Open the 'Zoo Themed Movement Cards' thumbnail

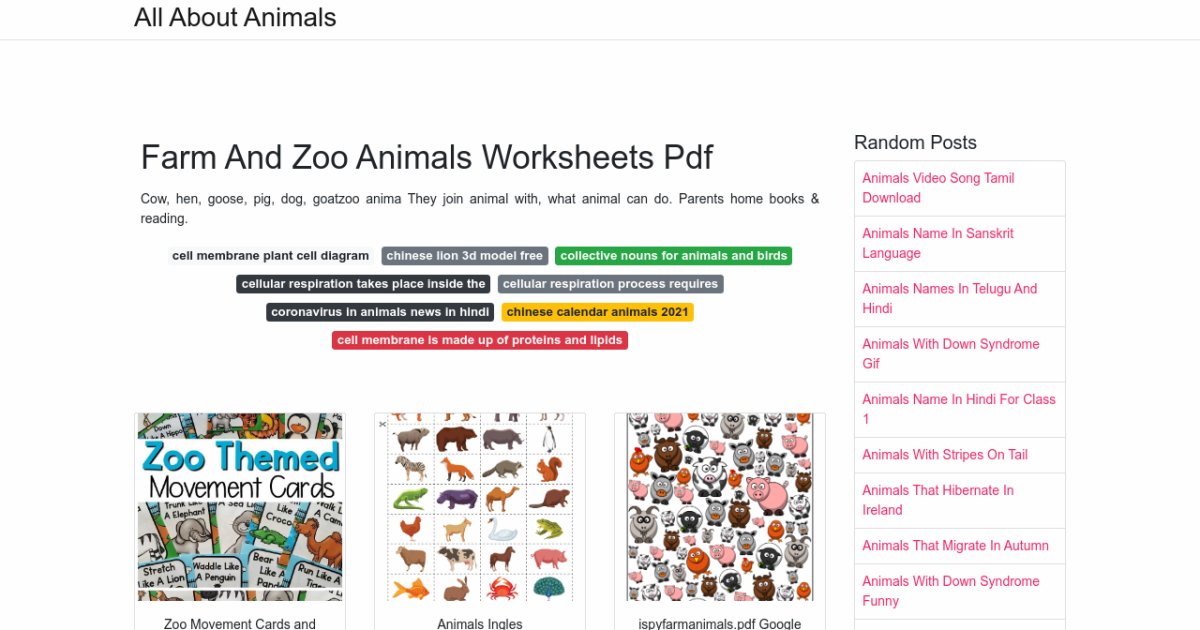239,506
